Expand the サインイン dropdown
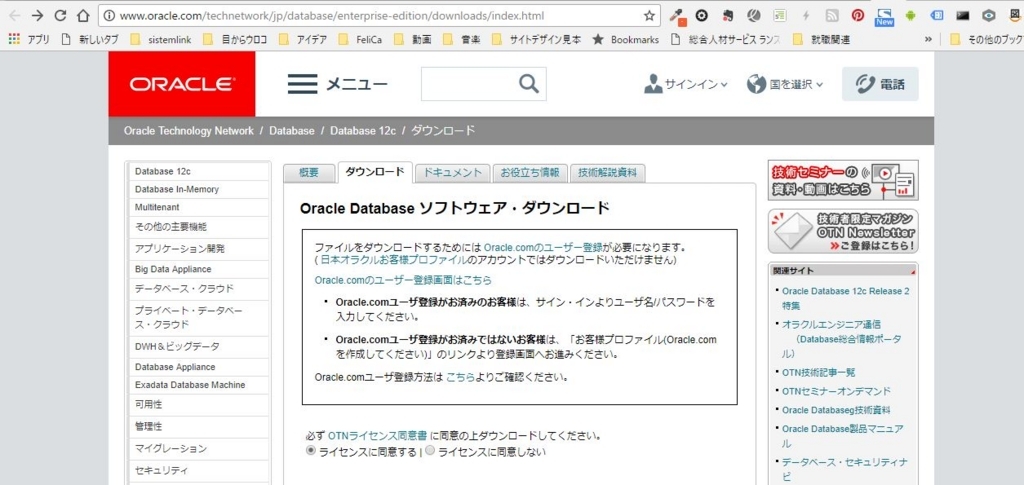Viewport: 1024px width, 485px height. 686,84
